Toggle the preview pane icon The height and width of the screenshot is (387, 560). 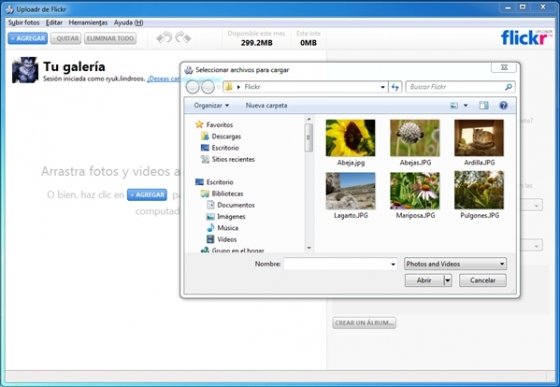tap(484, 105)
